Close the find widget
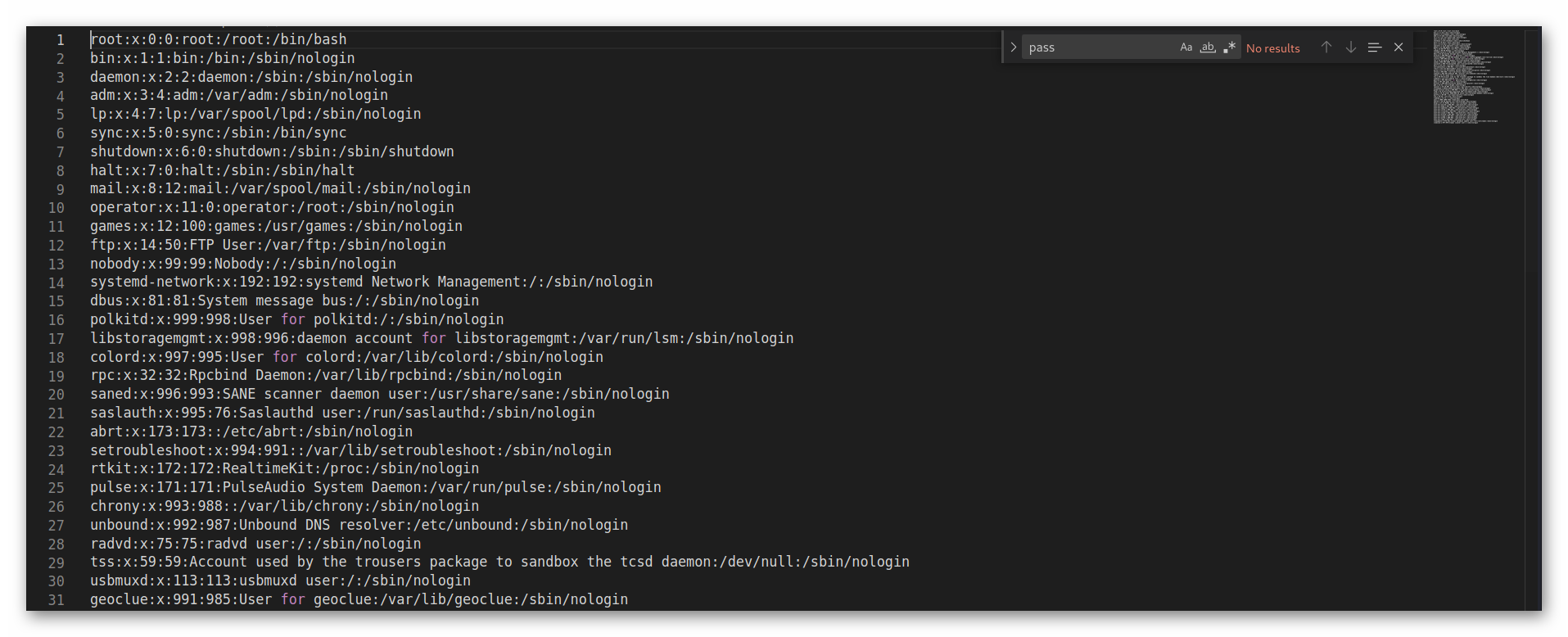 [x=1399, y=47]
